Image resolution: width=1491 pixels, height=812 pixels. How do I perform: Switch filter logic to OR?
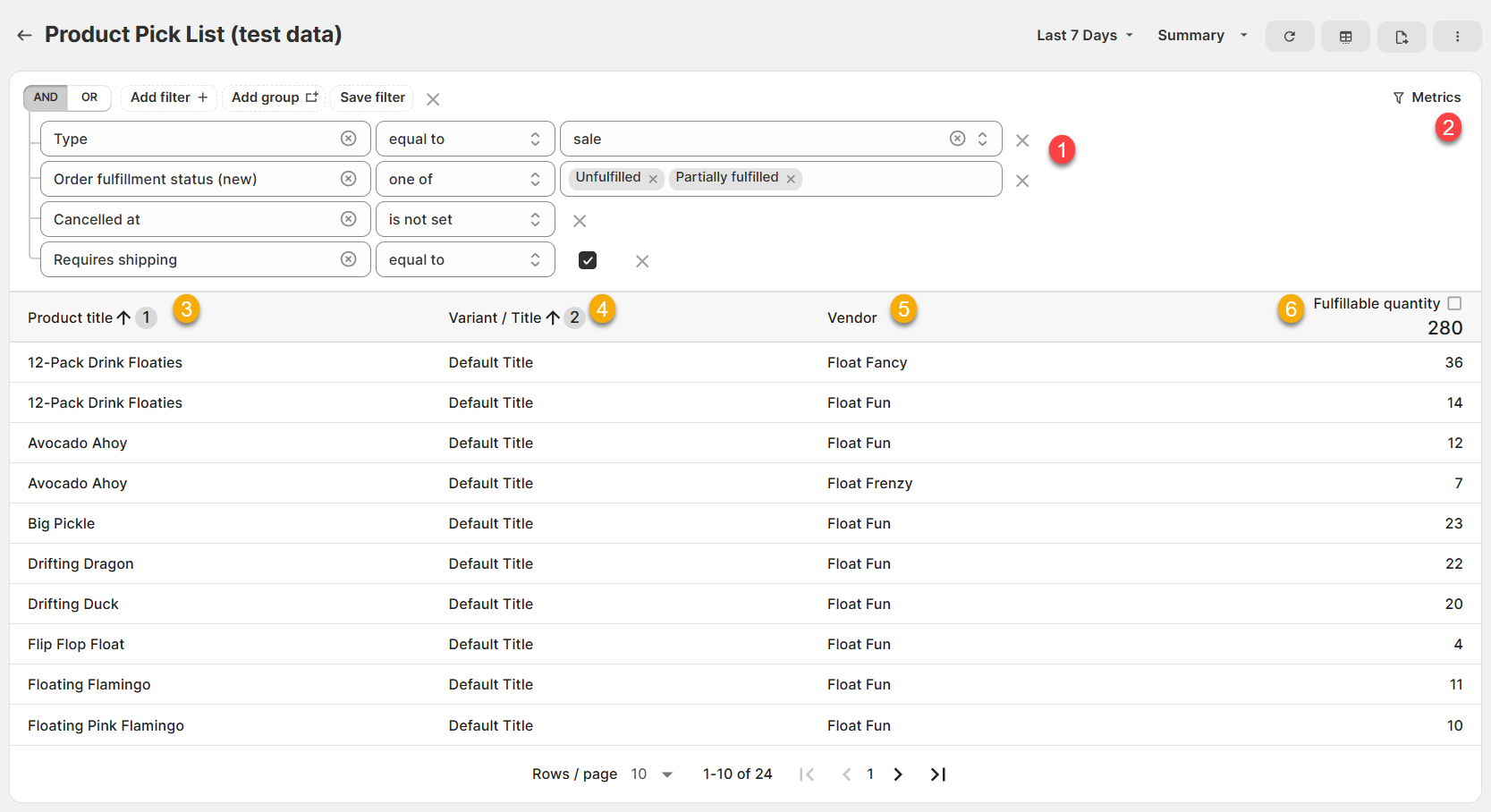89,97
